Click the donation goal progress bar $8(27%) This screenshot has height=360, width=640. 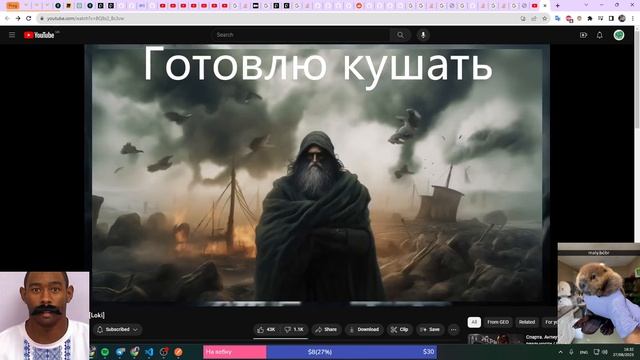[320, 352]
